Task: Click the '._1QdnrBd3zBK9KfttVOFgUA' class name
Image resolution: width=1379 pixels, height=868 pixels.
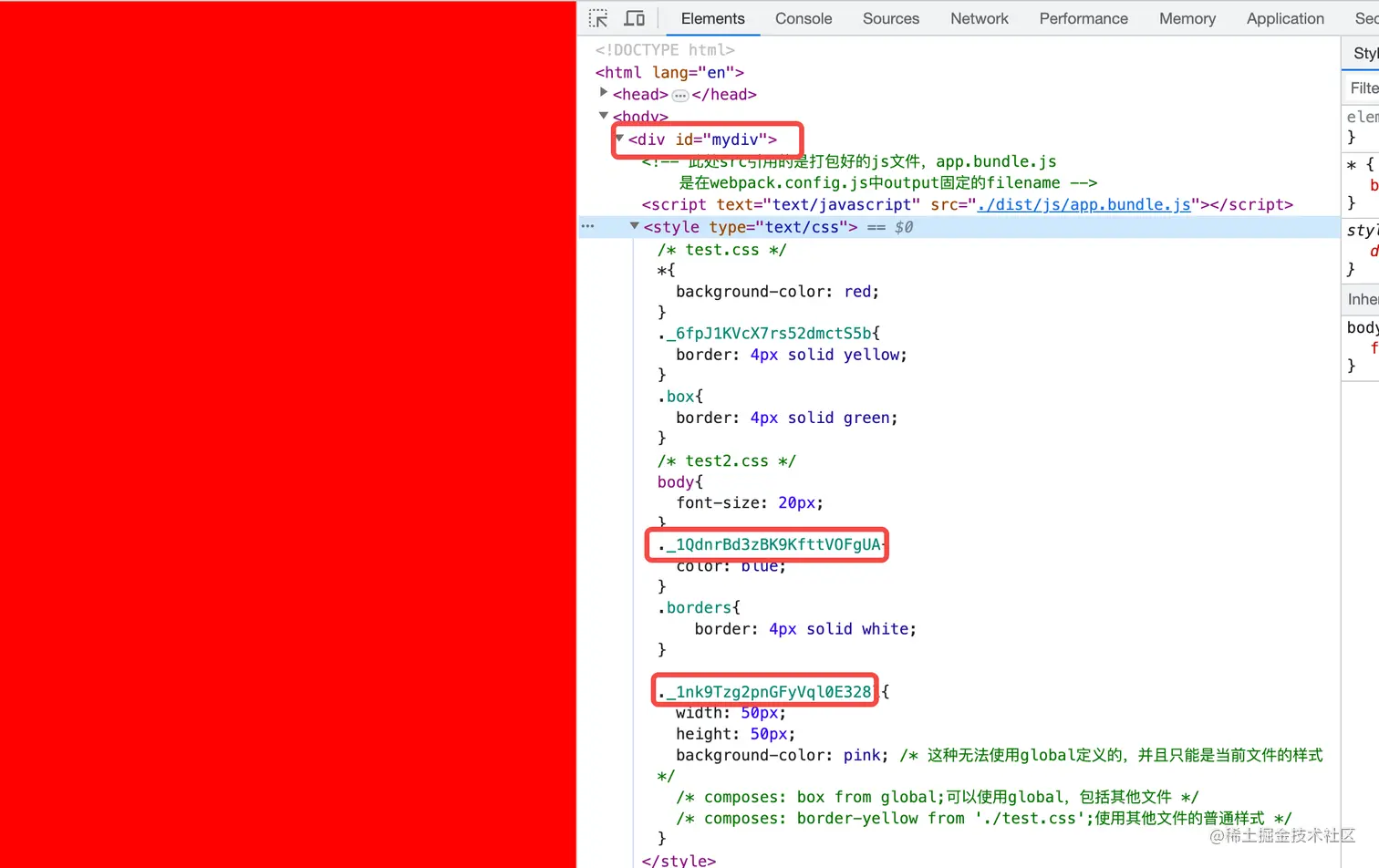Action: 771,544
